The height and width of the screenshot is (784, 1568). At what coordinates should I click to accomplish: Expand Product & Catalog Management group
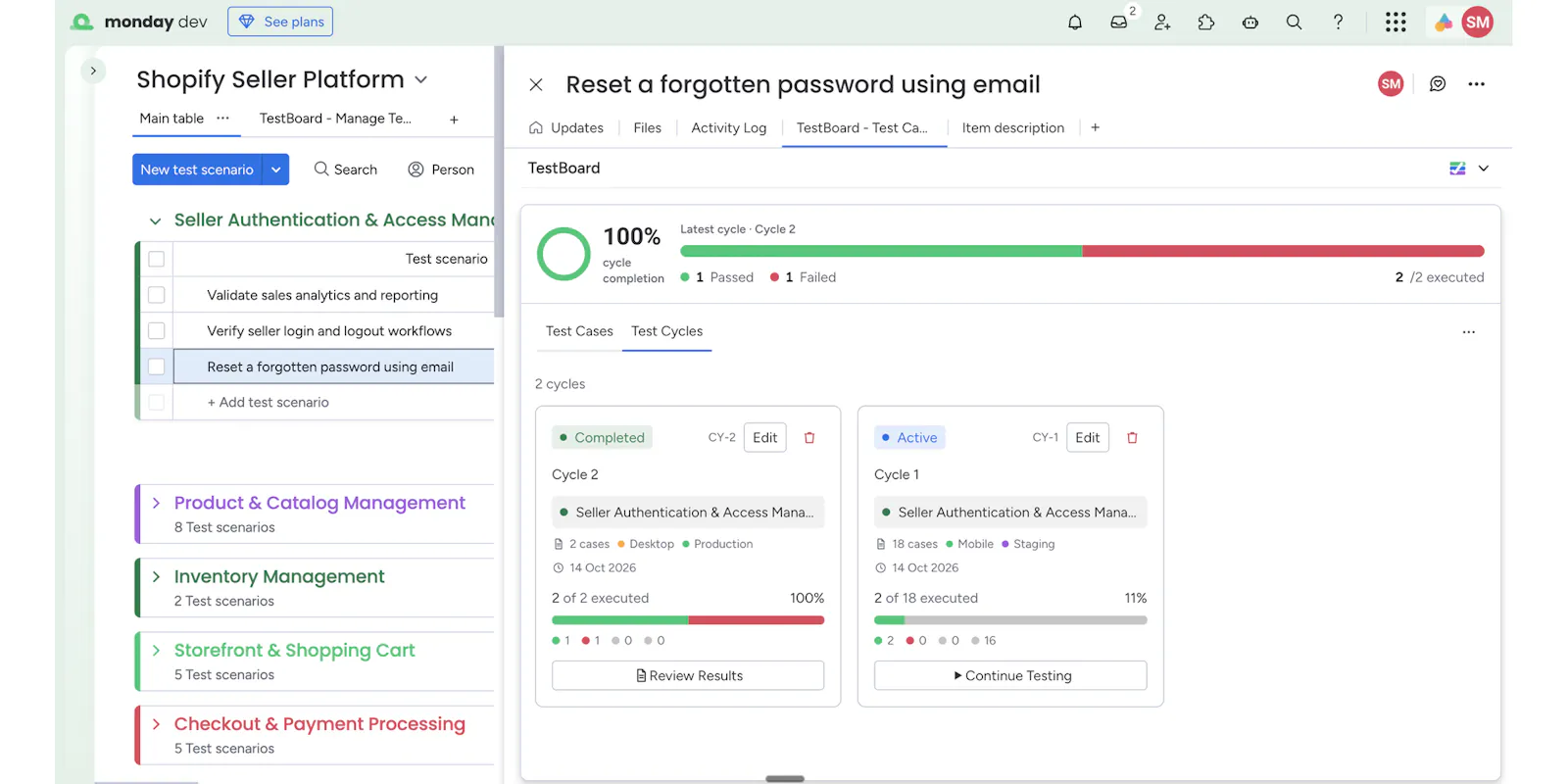[156, 503]
